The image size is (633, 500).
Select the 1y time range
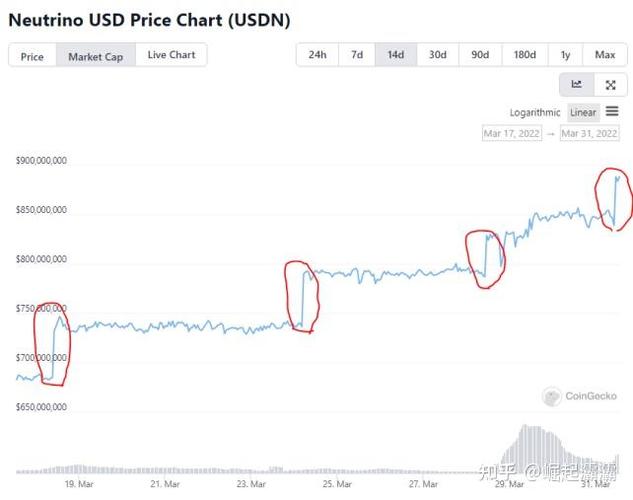pos(566,55)
